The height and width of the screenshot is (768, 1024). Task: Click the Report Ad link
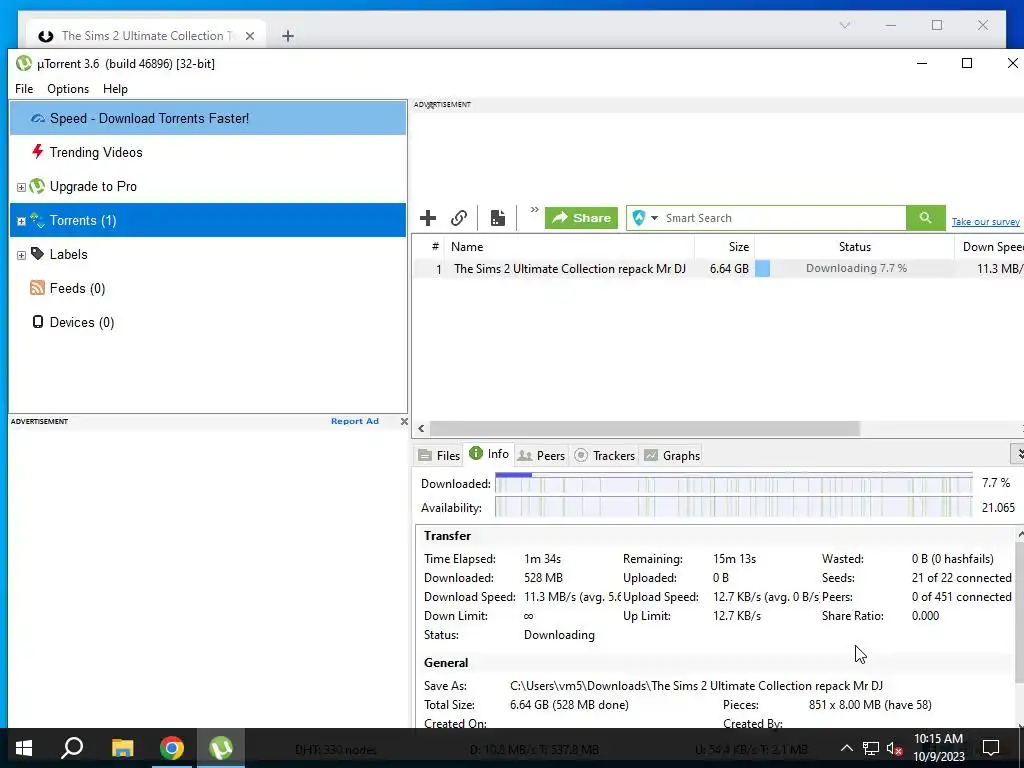point(355,421)
